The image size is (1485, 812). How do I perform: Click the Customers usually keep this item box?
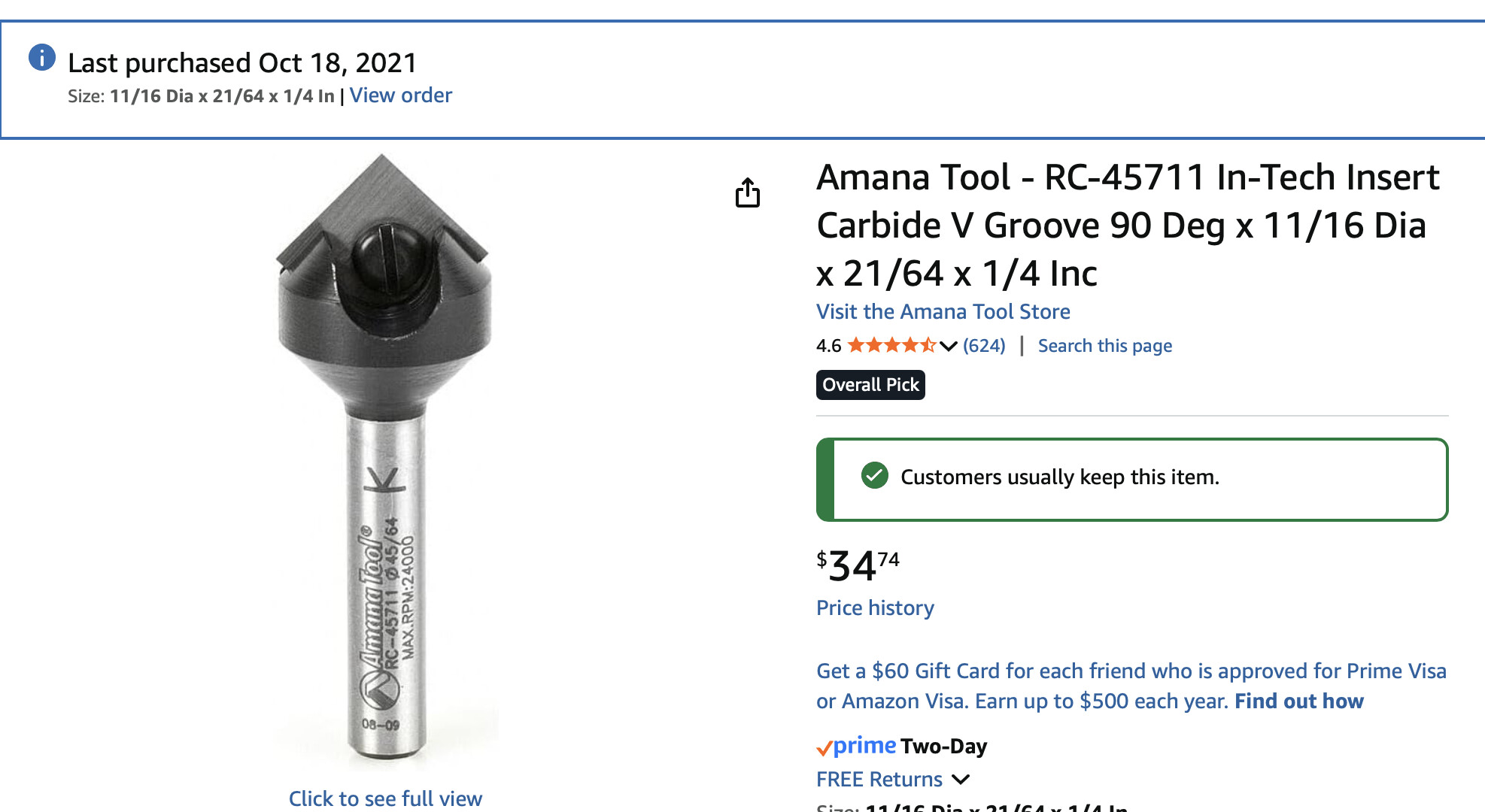(x=1132, y=479)
